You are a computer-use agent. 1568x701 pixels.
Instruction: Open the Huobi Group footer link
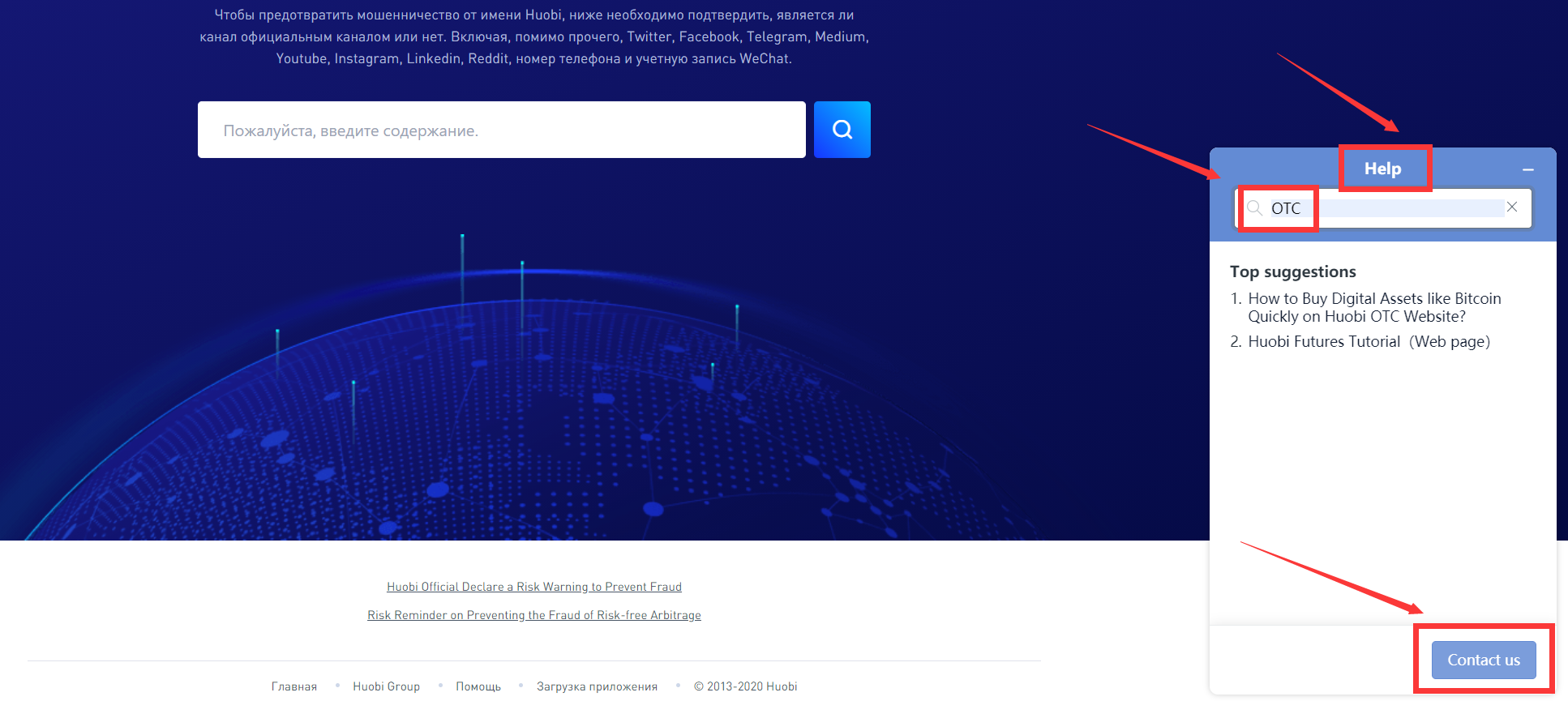point(386,686)
